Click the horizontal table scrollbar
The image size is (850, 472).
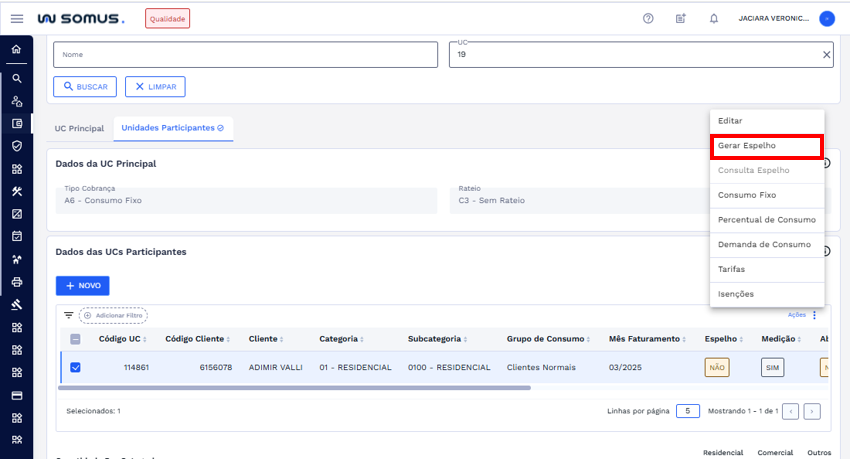300,388
